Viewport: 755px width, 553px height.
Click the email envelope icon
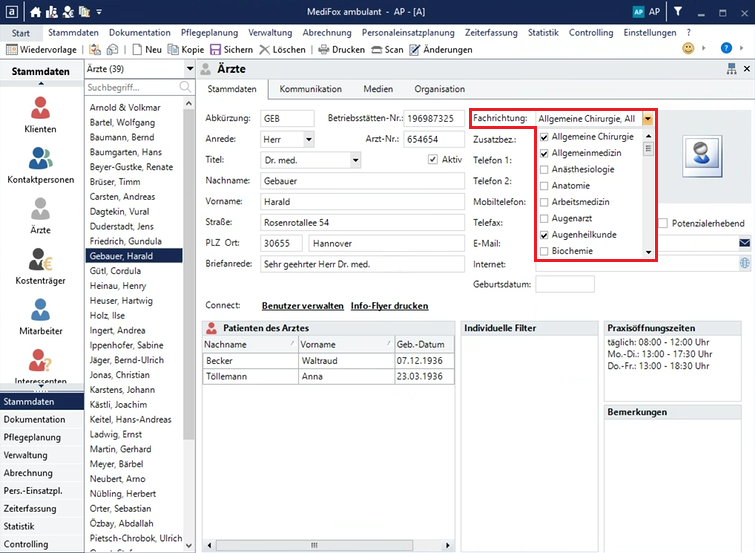[744, 243]
